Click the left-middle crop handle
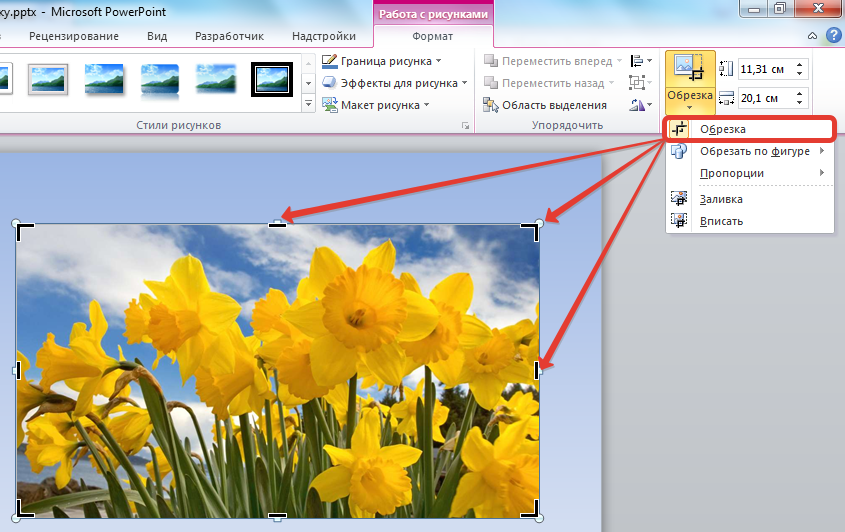 [18, 370]
